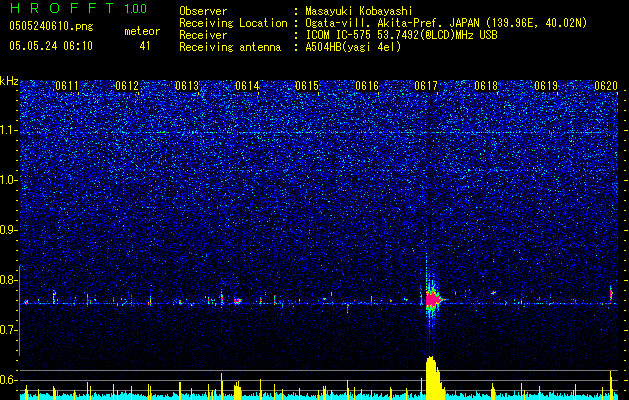Screen dimensions: 629x400
Task: Click the 0612 time marker
Action: (127, 86)
